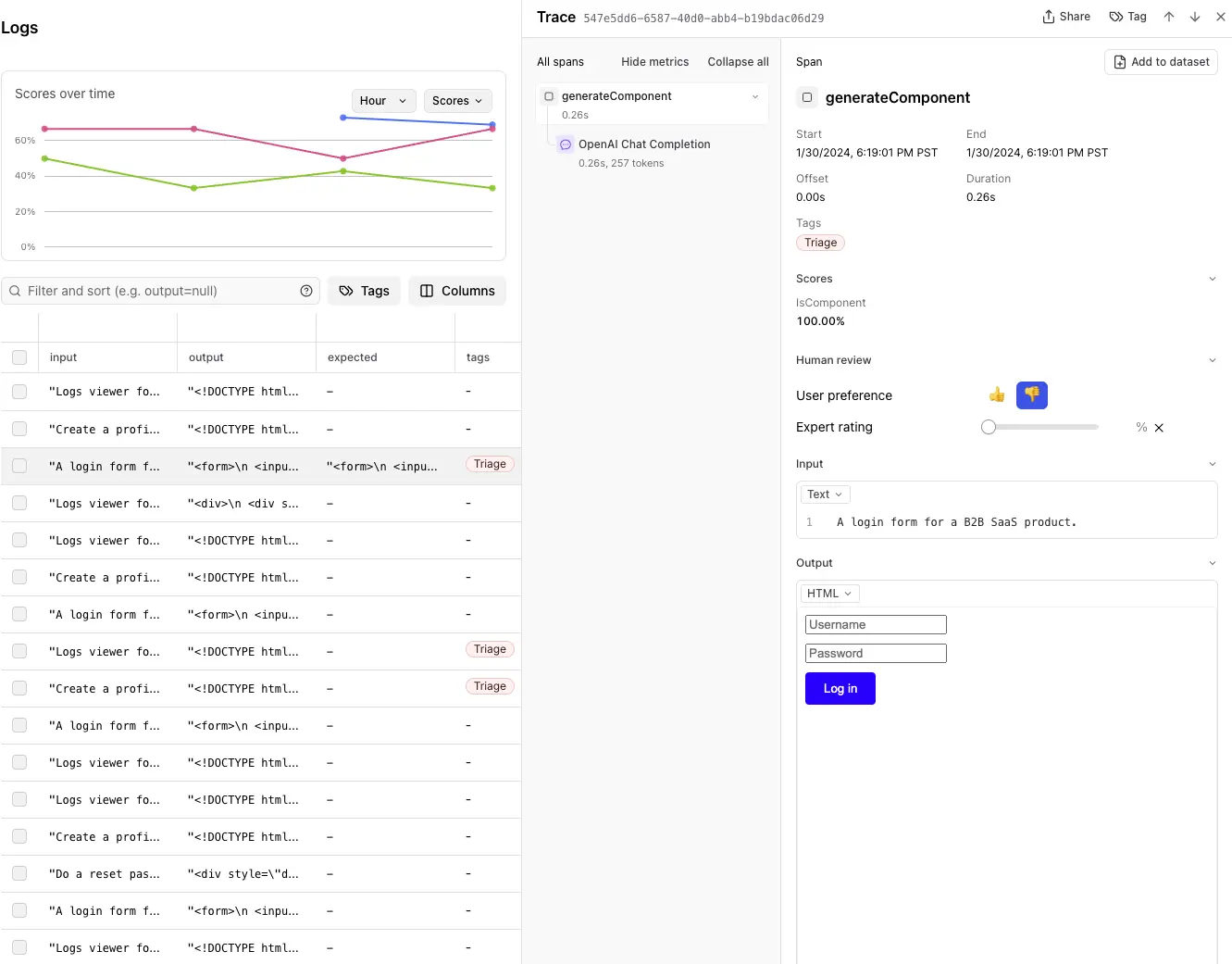Collapse the Output section chevron
Screen dimensions: 1232x964
1213,562
